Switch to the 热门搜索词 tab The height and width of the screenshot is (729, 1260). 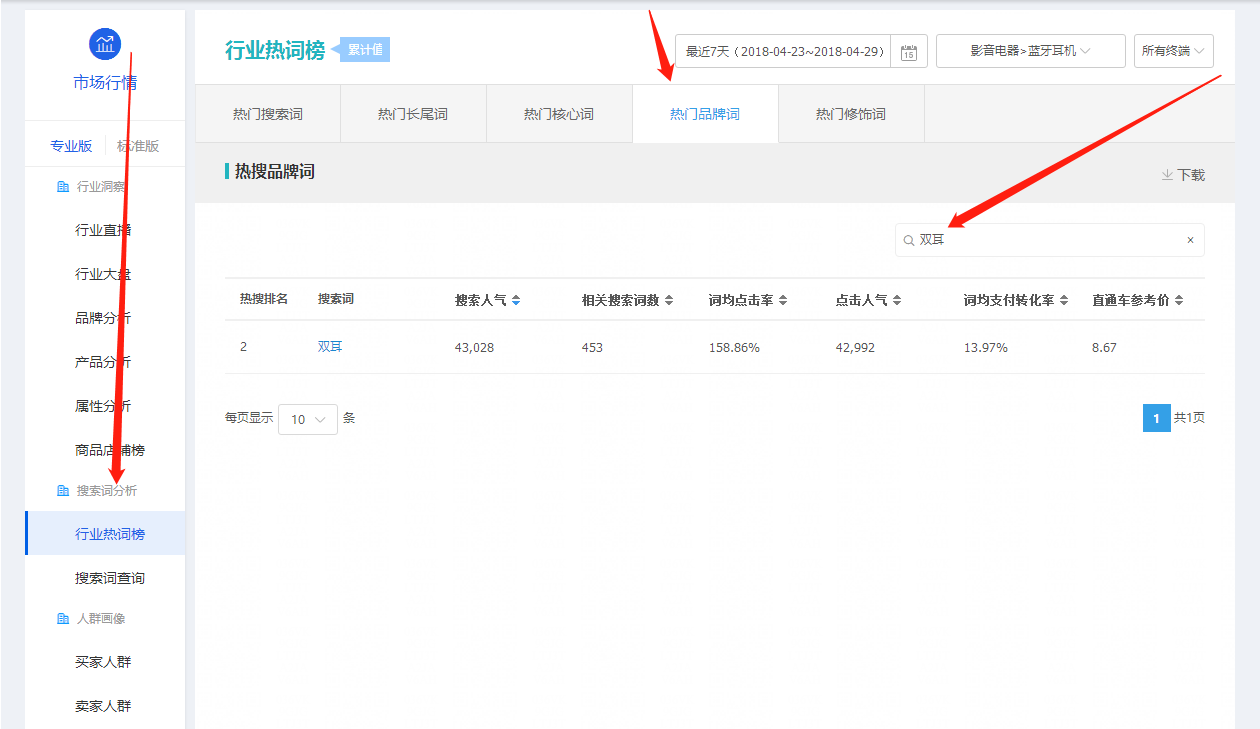(x=268, y=114)
